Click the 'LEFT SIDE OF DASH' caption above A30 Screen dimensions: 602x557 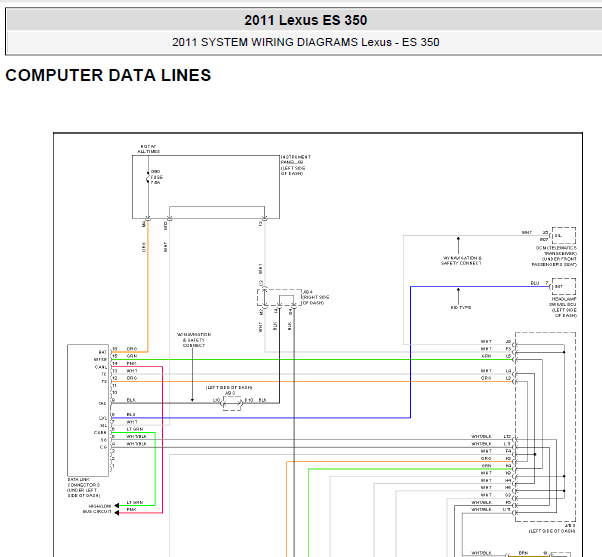(229, 388)
